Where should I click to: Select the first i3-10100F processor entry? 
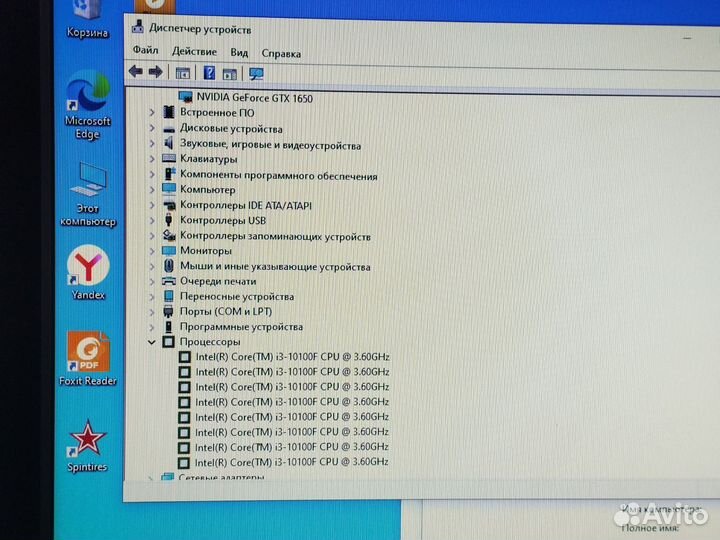pos(292,357)
